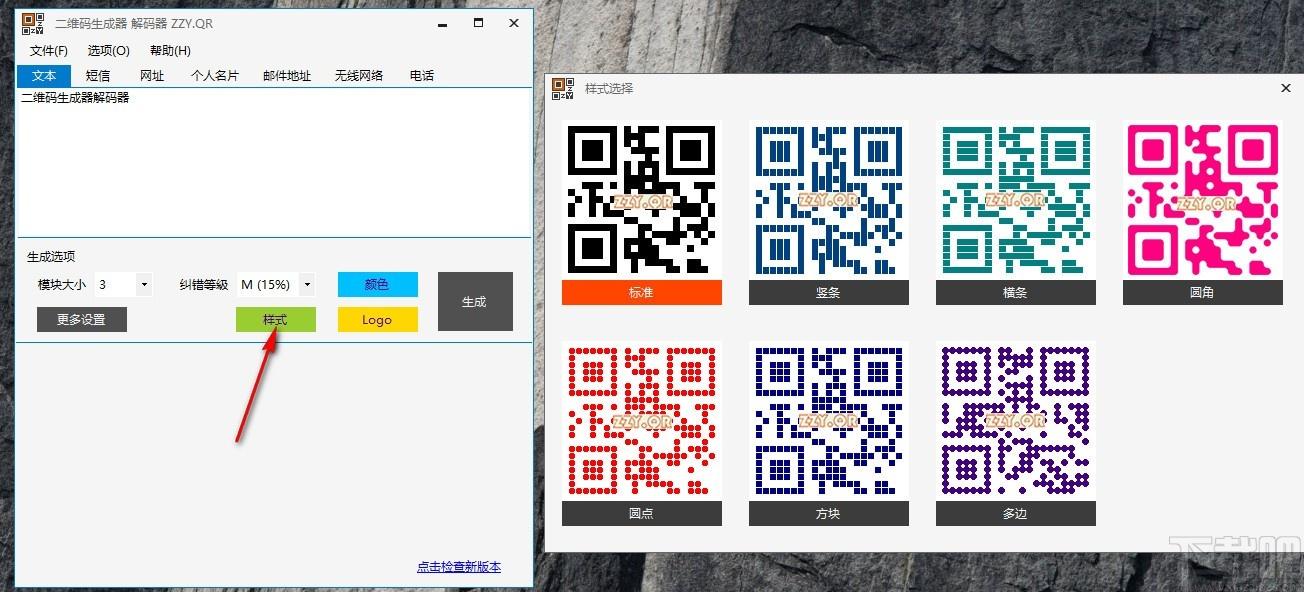
Task: Minimize the main QR generator window
Action: click(x=442, y=23)
